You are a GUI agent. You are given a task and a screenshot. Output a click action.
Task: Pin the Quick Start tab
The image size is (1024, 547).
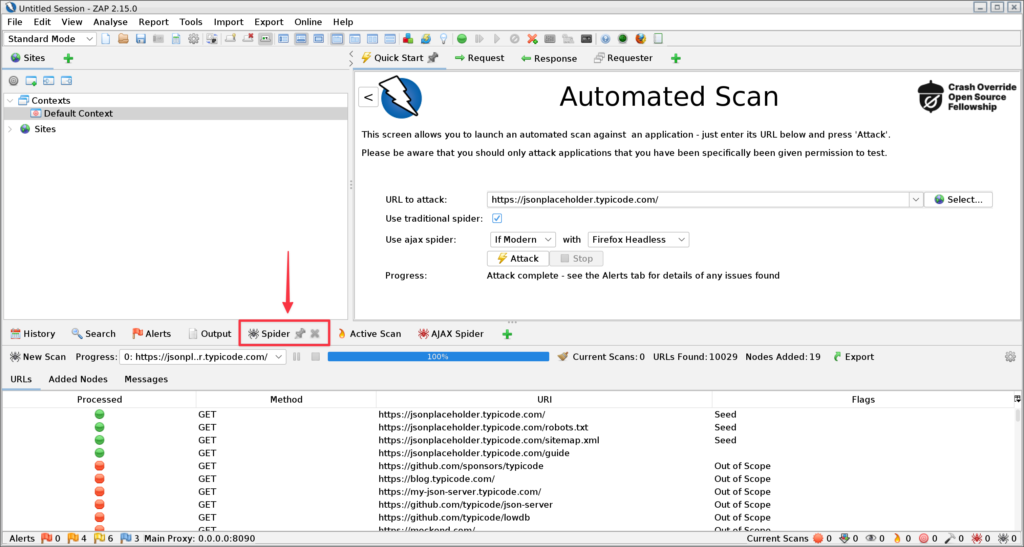432,57
